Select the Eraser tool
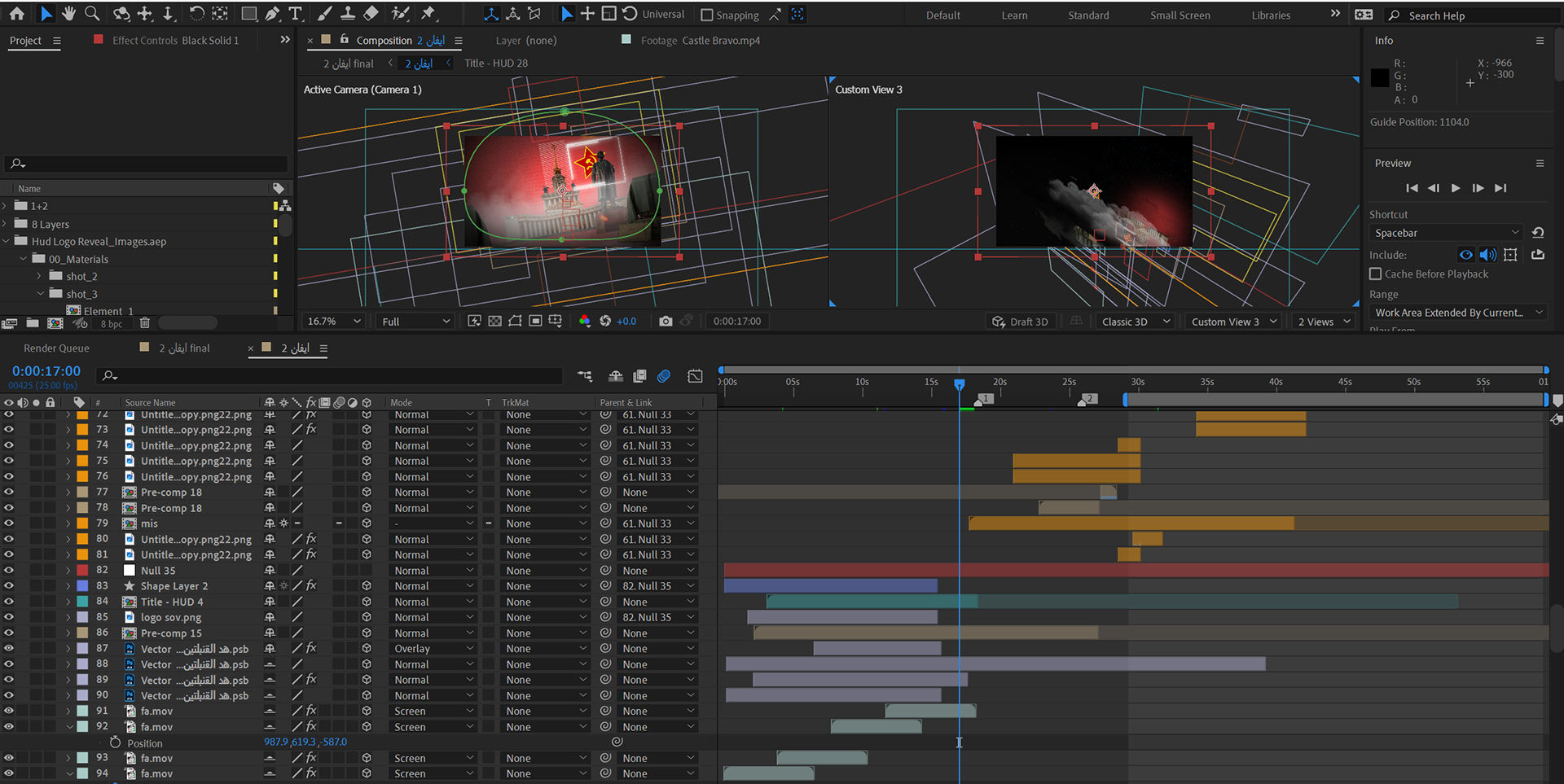Screen dimensions: 1564x784 pos(371,14)
